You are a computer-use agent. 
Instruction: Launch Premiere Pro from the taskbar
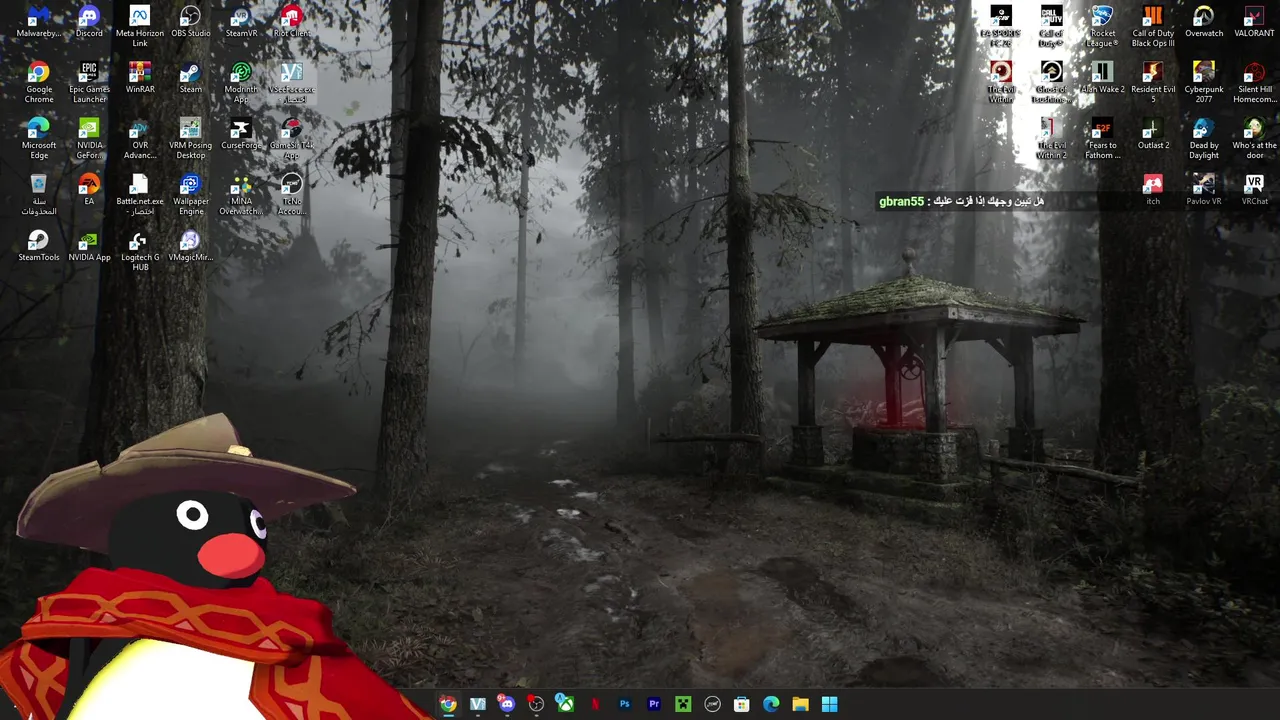point(654,704)
